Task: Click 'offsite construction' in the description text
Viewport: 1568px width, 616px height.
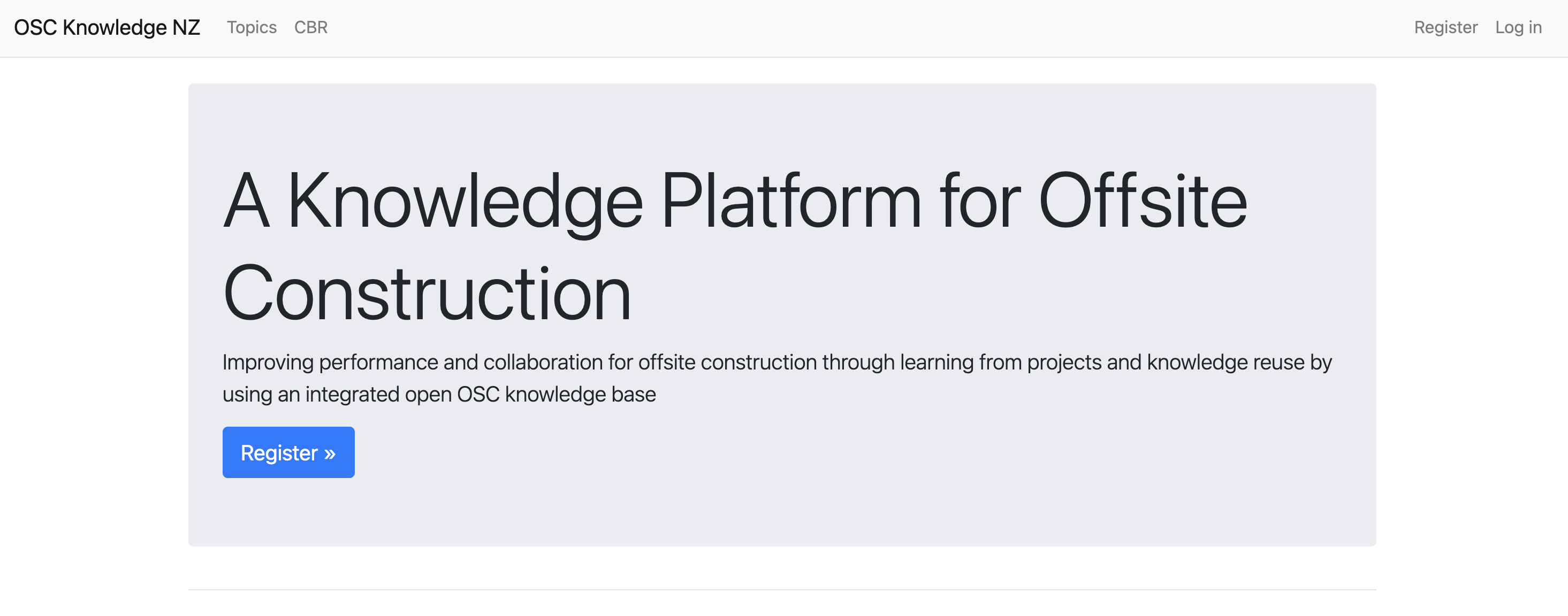Action: click(727, 363)
